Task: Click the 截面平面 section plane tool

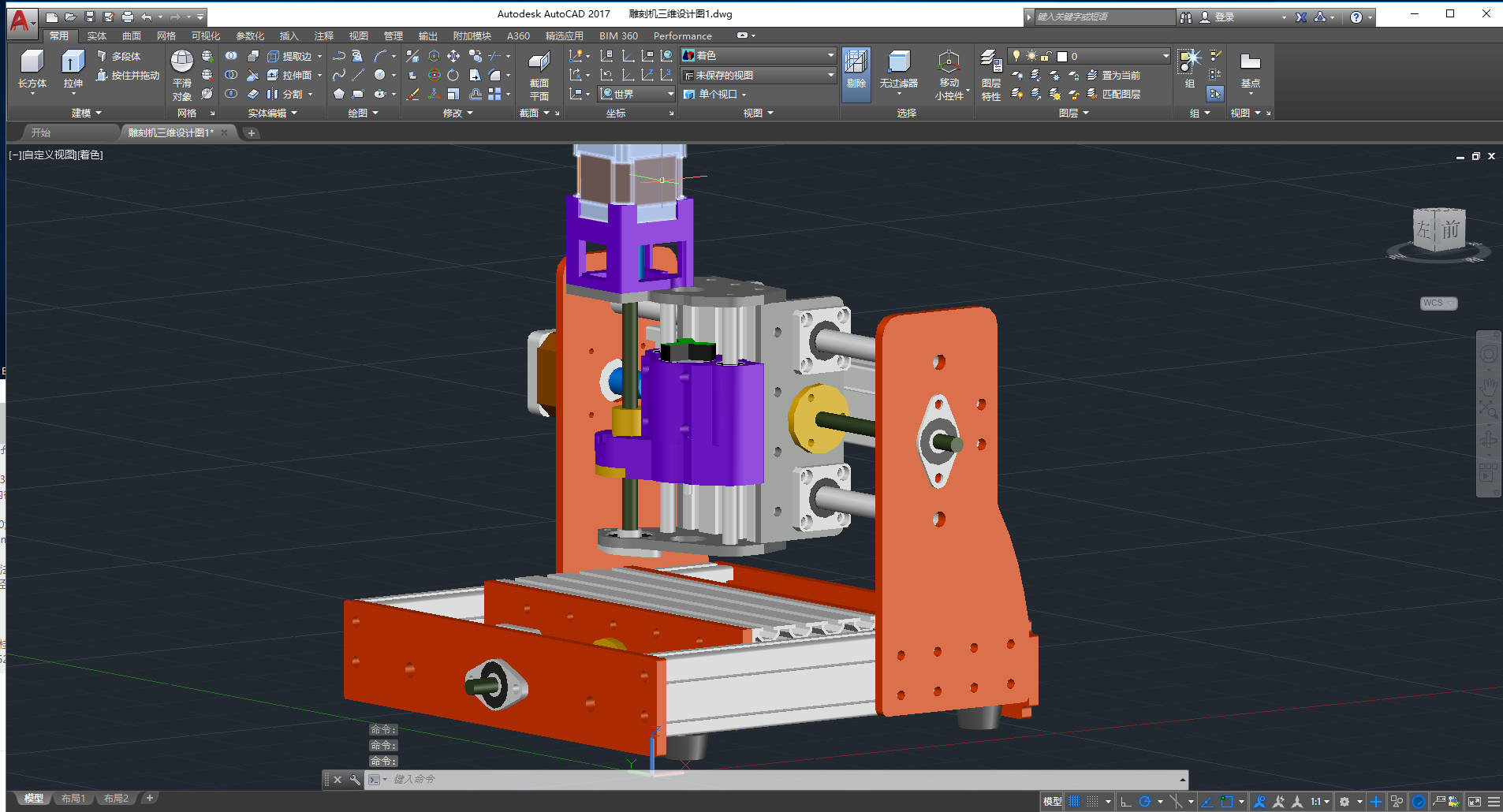Action: pos(539,62)
